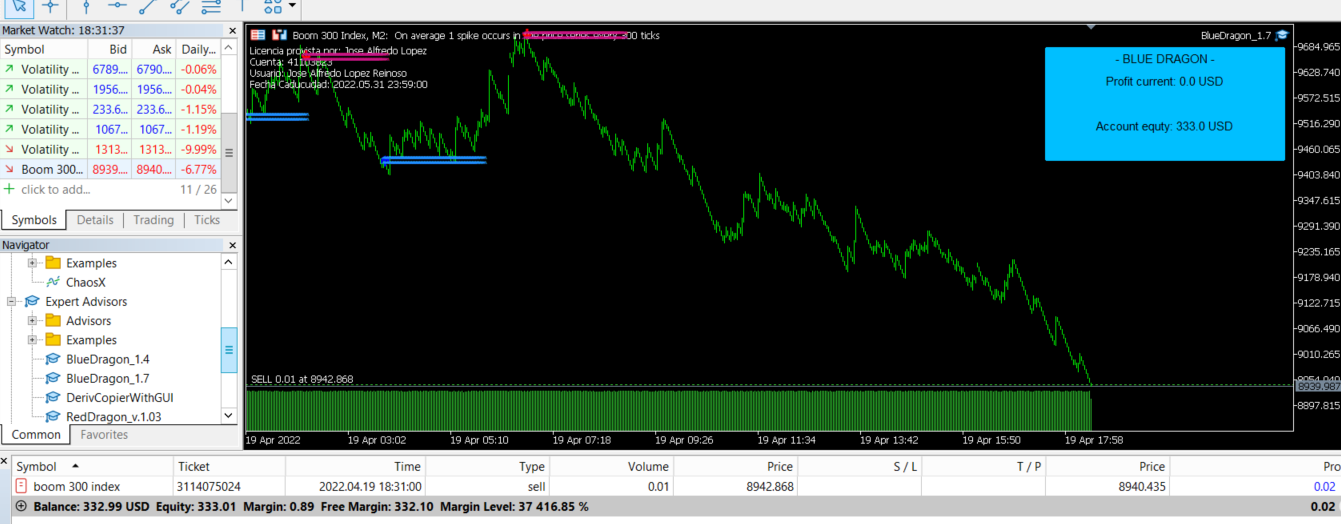Select Volatility row with -1.19% change

[x=110, y=129]
